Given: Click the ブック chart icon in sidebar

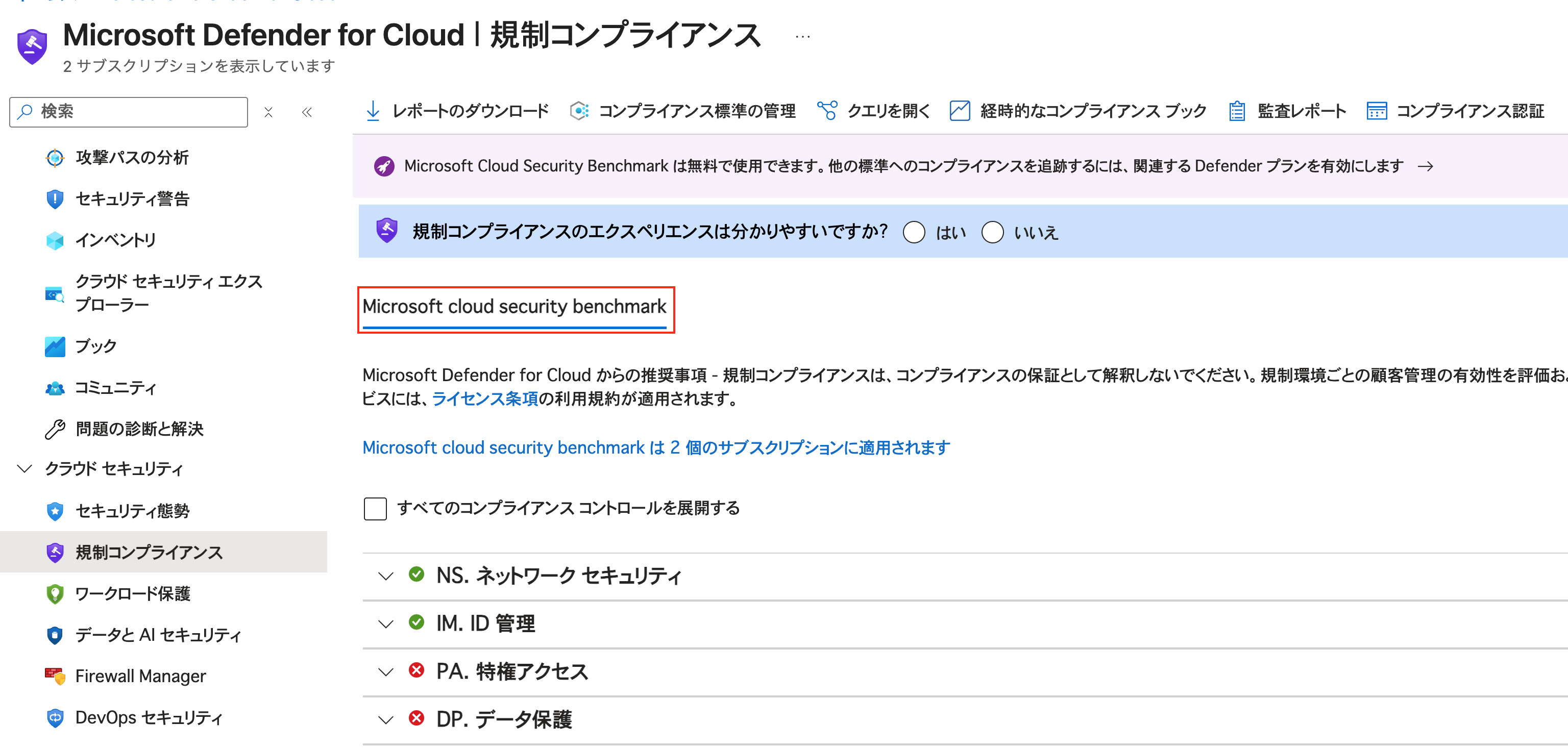Looking at the screenshot, I should (55, 347).
